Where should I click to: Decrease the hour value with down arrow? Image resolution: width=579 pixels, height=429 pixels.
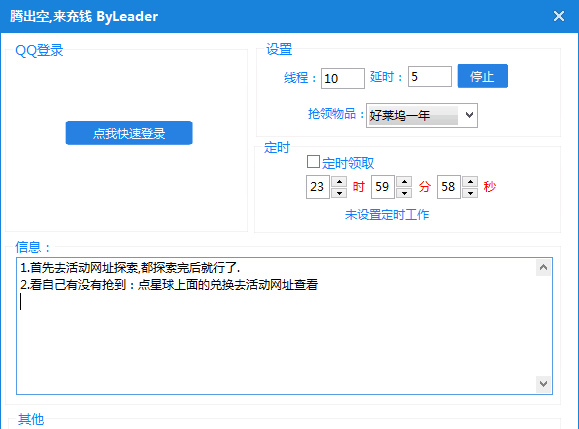click(x=339, y=193)
